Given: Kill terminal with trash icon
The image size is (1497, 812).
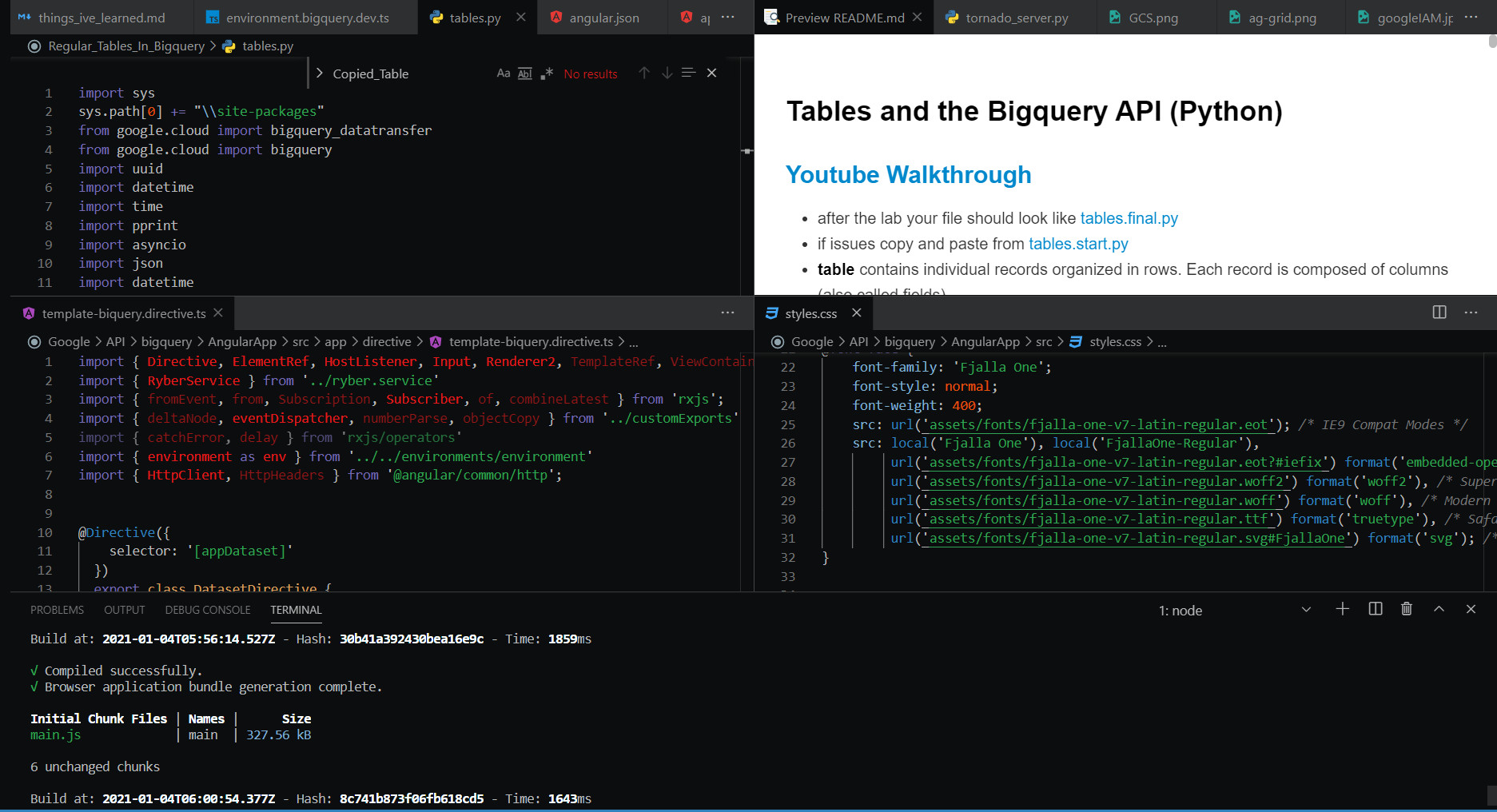Looking at the screenshot, I should 1407,609.
